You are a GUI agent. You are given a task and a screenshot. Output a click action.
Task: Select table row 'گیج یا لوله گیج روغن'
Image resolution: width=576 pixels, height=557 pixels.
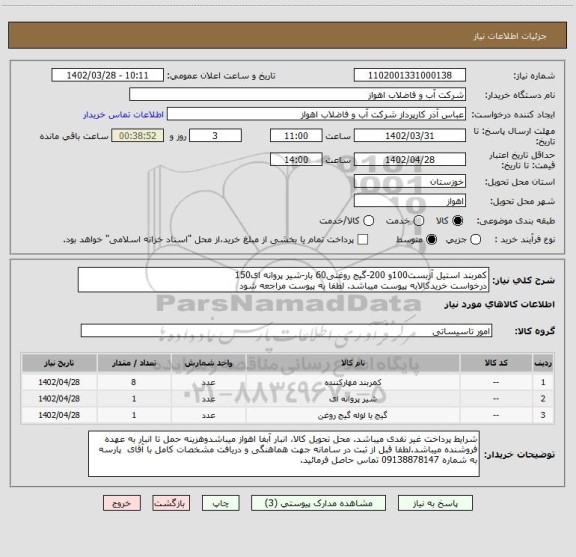(288, 415)
